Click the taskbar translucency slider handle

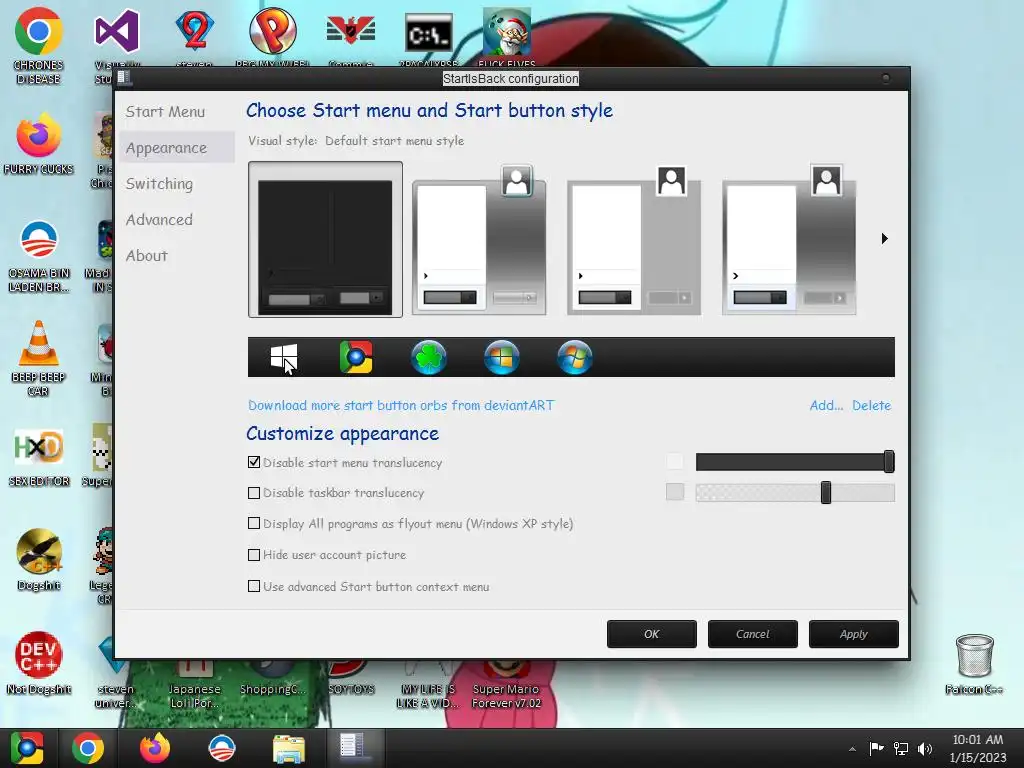pyautogui.click(x=826, y=492)
